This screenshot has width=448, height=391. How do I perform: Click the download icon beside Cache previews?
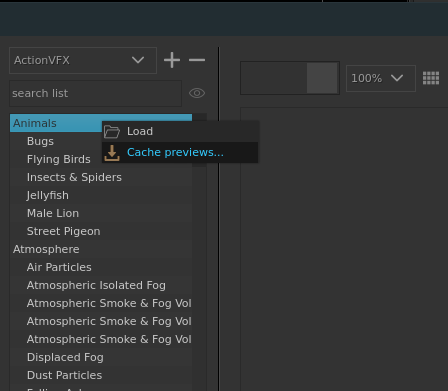[x=112, y=153]
